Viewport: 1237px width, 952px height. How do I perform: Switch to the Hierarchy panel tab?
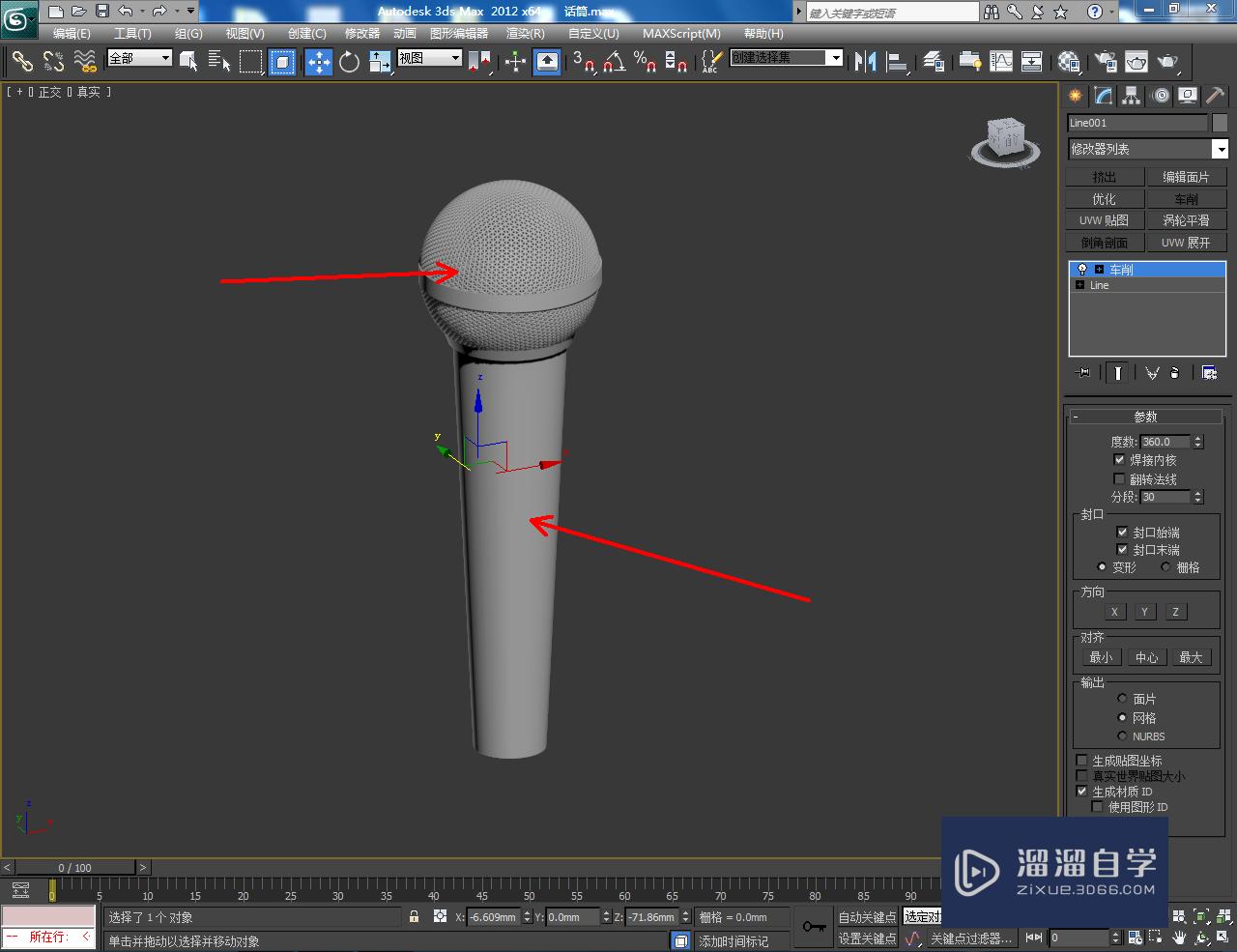[x=1132, y=96]
